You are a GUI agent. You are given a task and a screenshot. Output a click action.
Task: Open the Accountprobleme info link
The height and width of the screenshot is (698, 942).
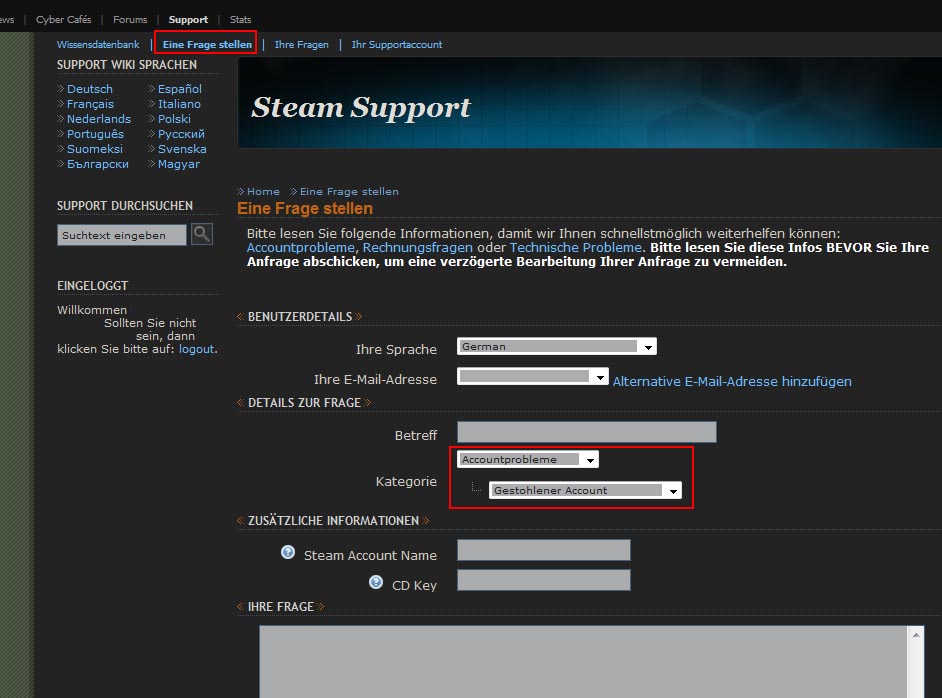(x=300, y=247)
